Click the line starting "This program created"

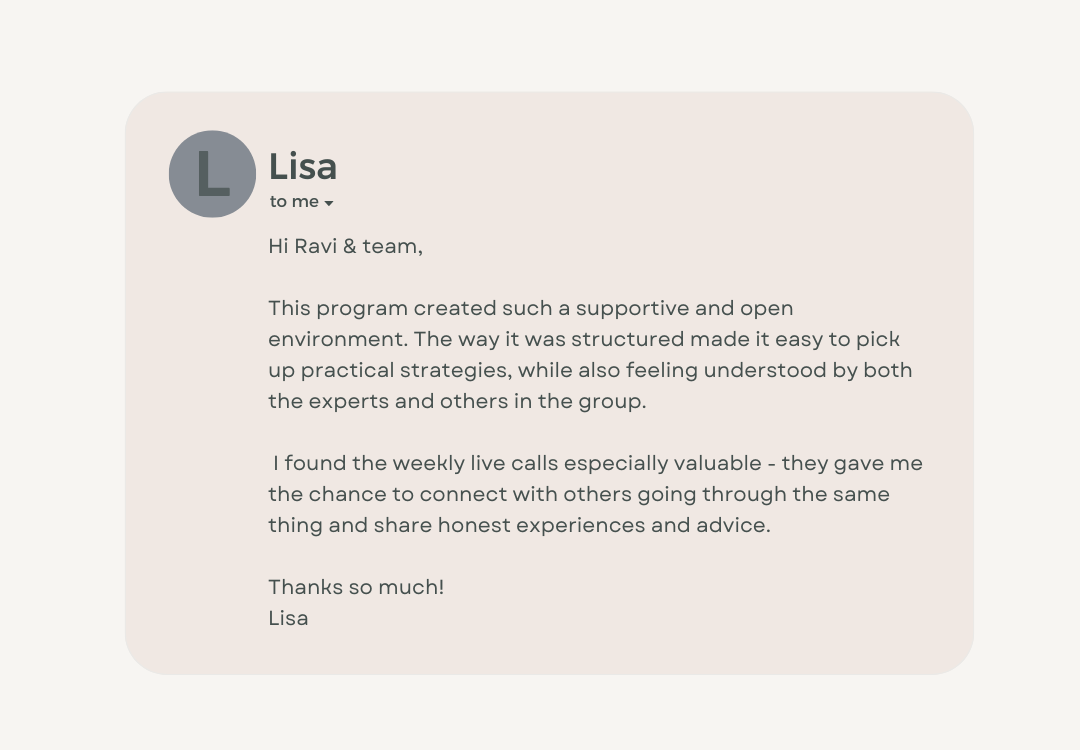point(530,308)
